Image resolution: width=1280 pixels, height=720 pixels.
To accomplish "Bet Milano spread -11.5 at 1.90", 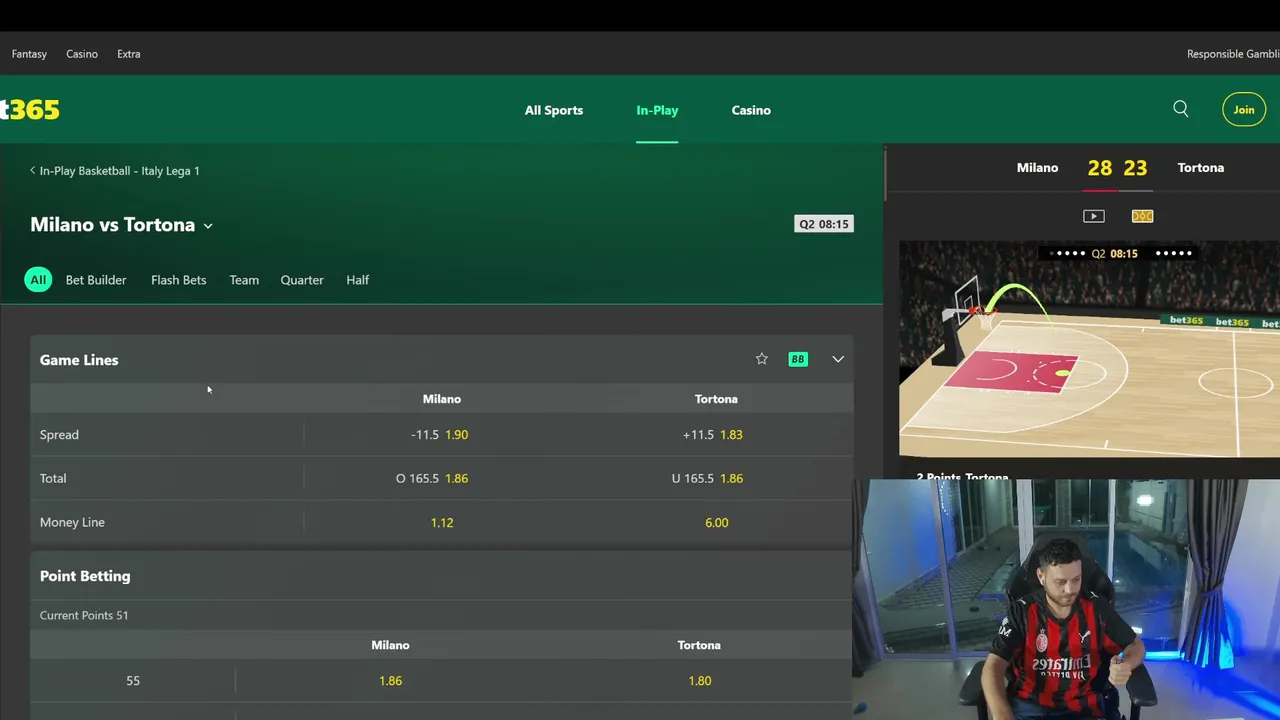I will point(441,435).
